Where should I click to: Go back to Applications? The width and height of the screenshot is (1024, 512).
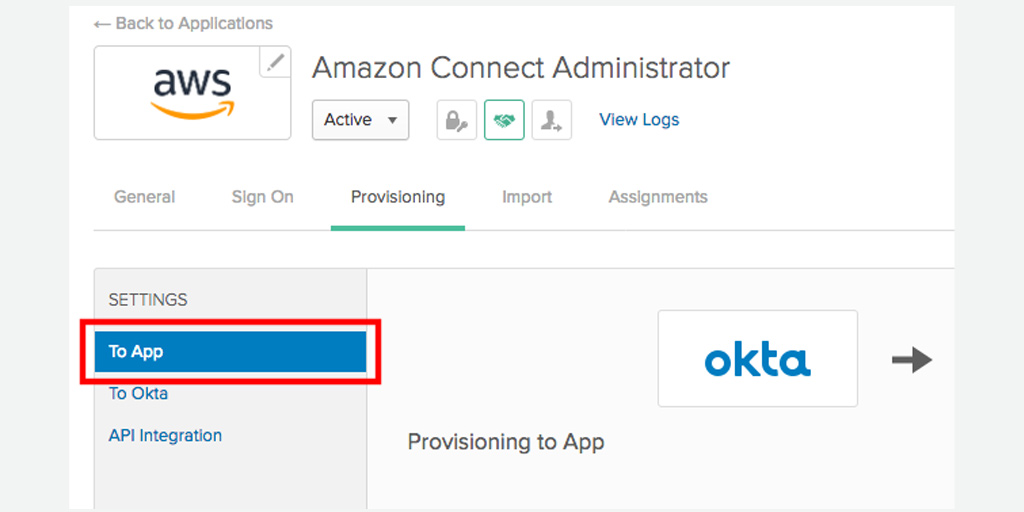point(184,24)
